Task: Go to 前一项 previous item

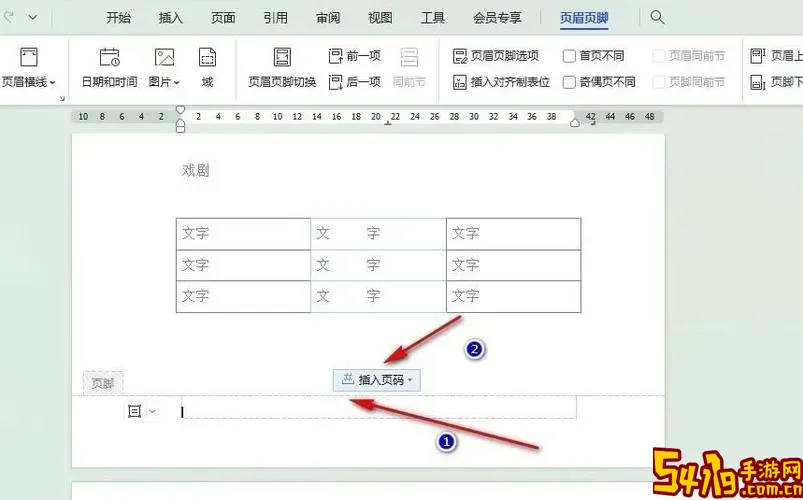Action: [x=355, y=55]
